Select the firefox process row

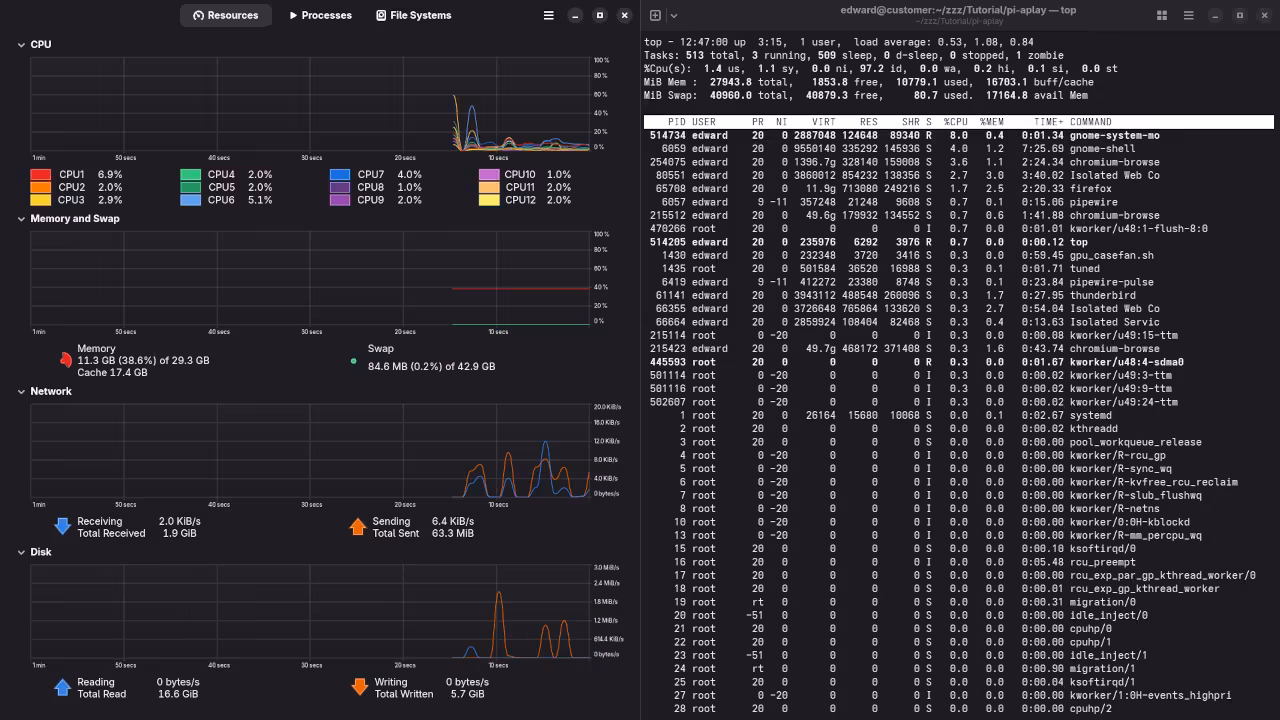959,189
